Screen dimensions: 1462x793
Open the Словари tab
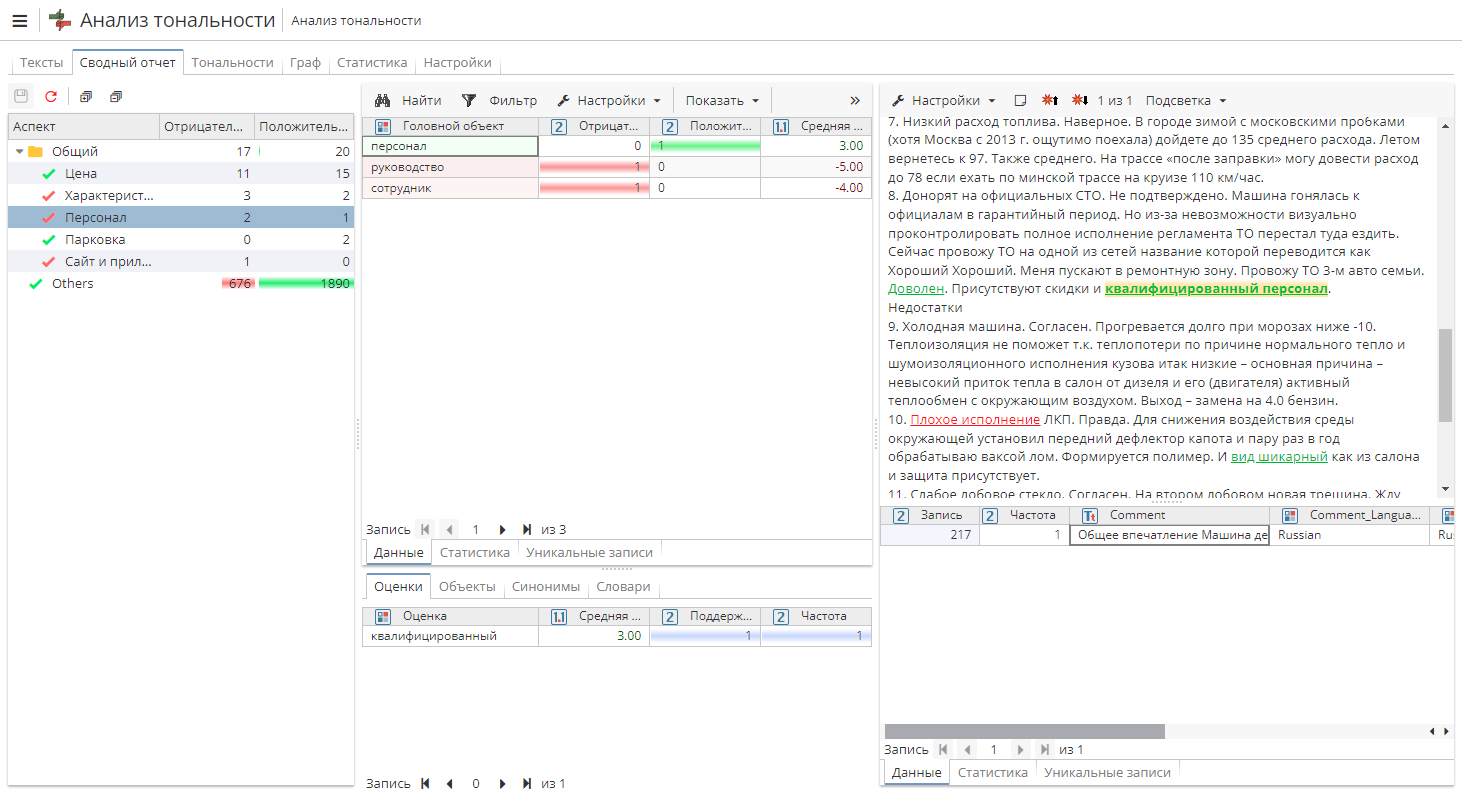[623, 587]
